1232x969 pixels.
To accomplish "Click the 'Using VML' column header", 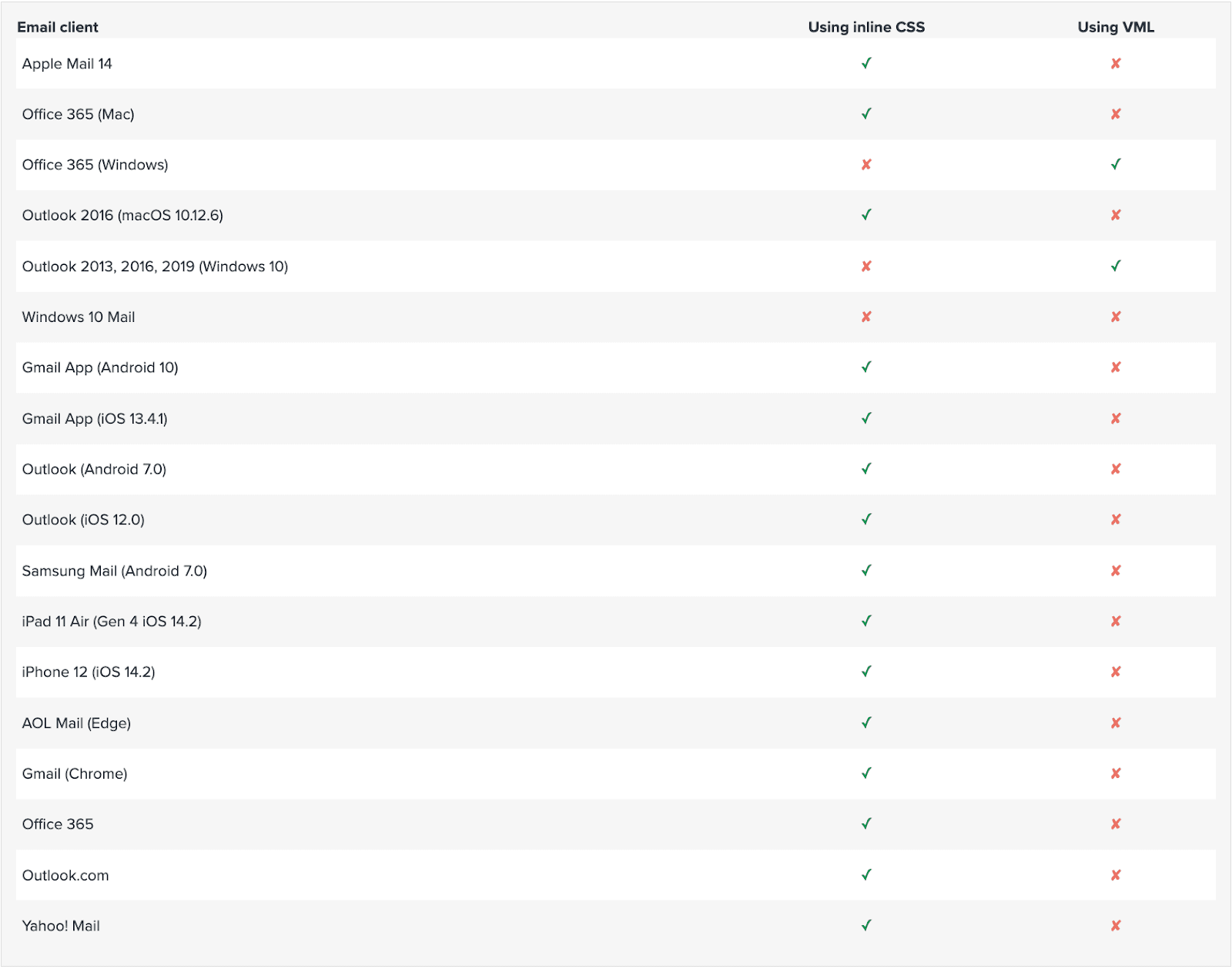I will (1116, 27).
